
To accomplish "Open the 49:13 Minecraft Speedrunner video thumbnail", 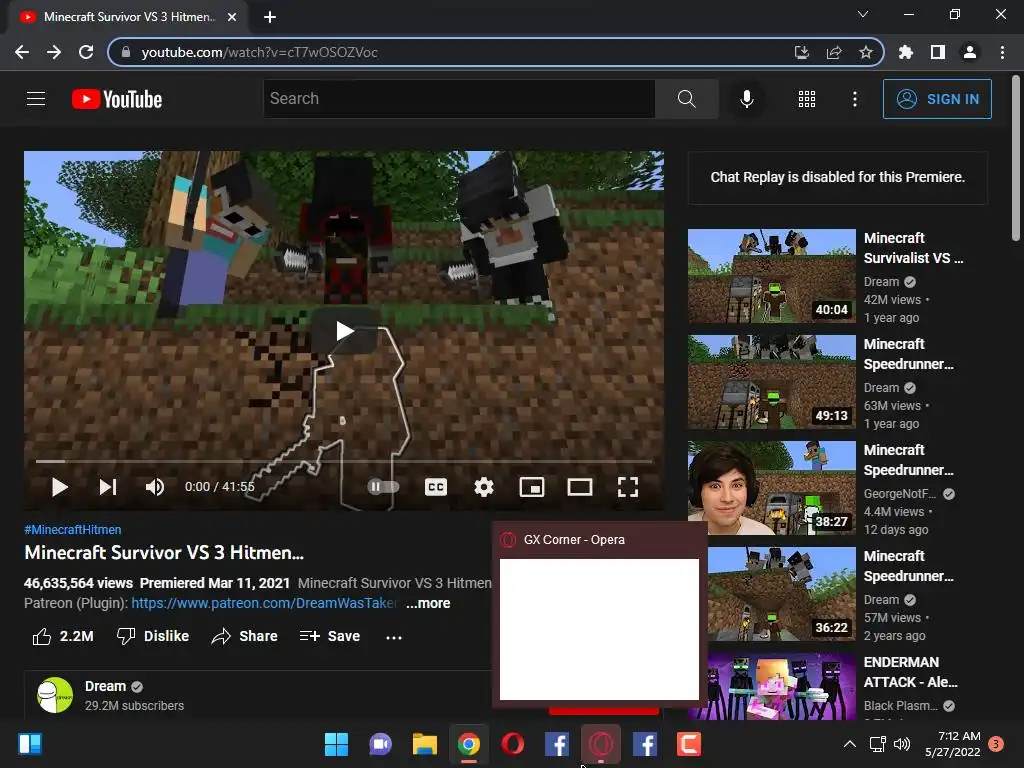I will point(771,382).
